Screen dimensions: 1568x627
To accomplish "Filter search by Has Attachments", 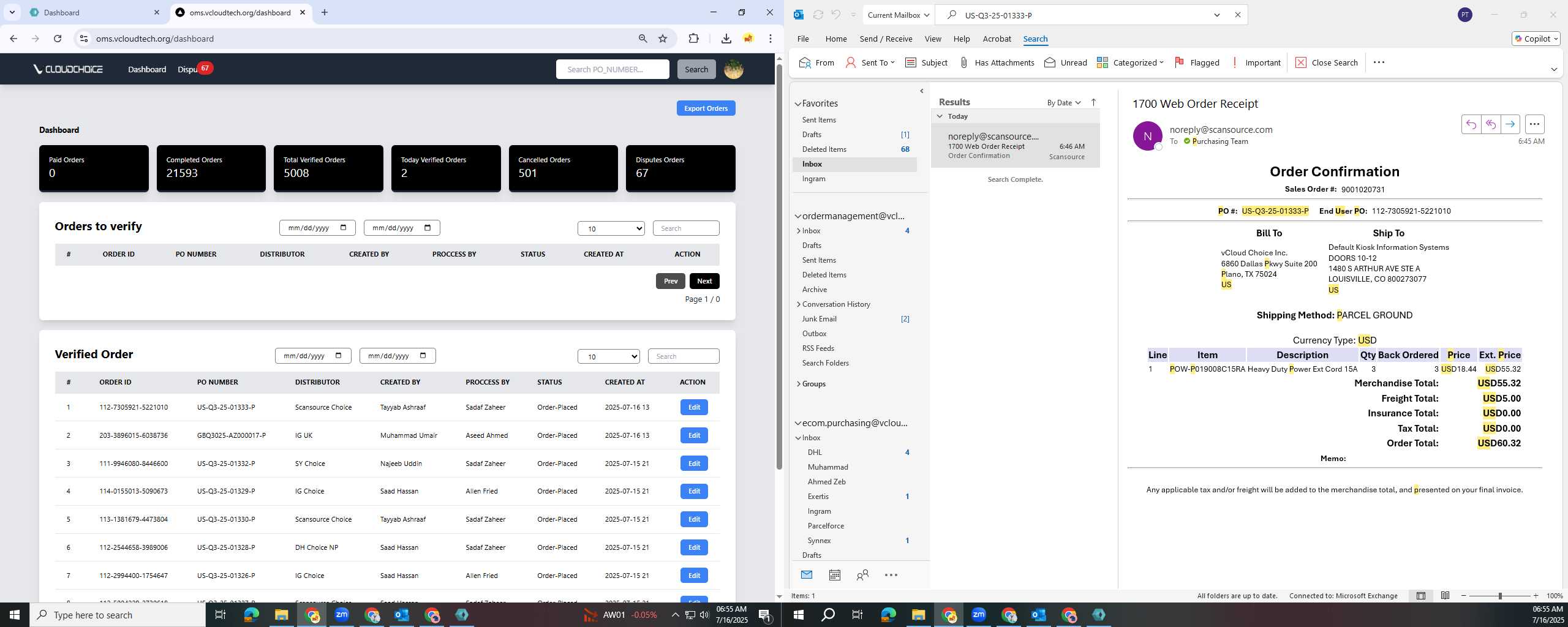I will tap(997, 62).
